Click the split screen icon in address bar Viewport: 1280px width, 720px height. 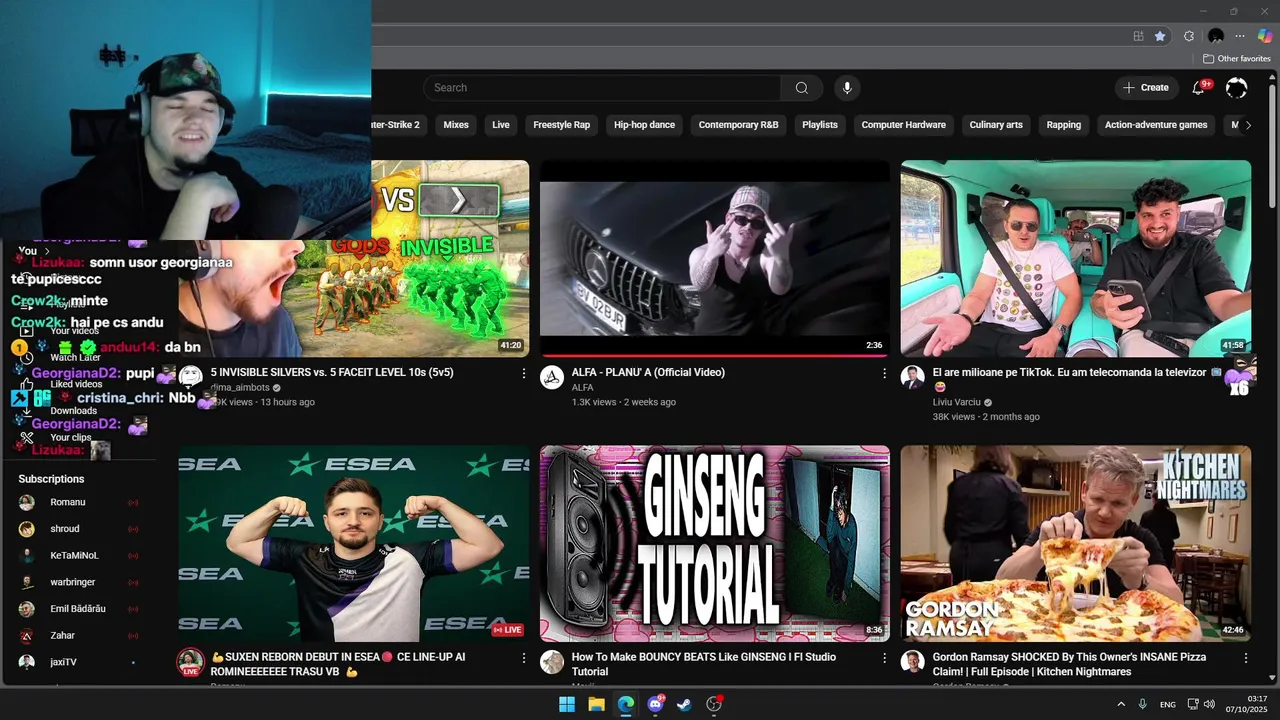coord(1138,36)
